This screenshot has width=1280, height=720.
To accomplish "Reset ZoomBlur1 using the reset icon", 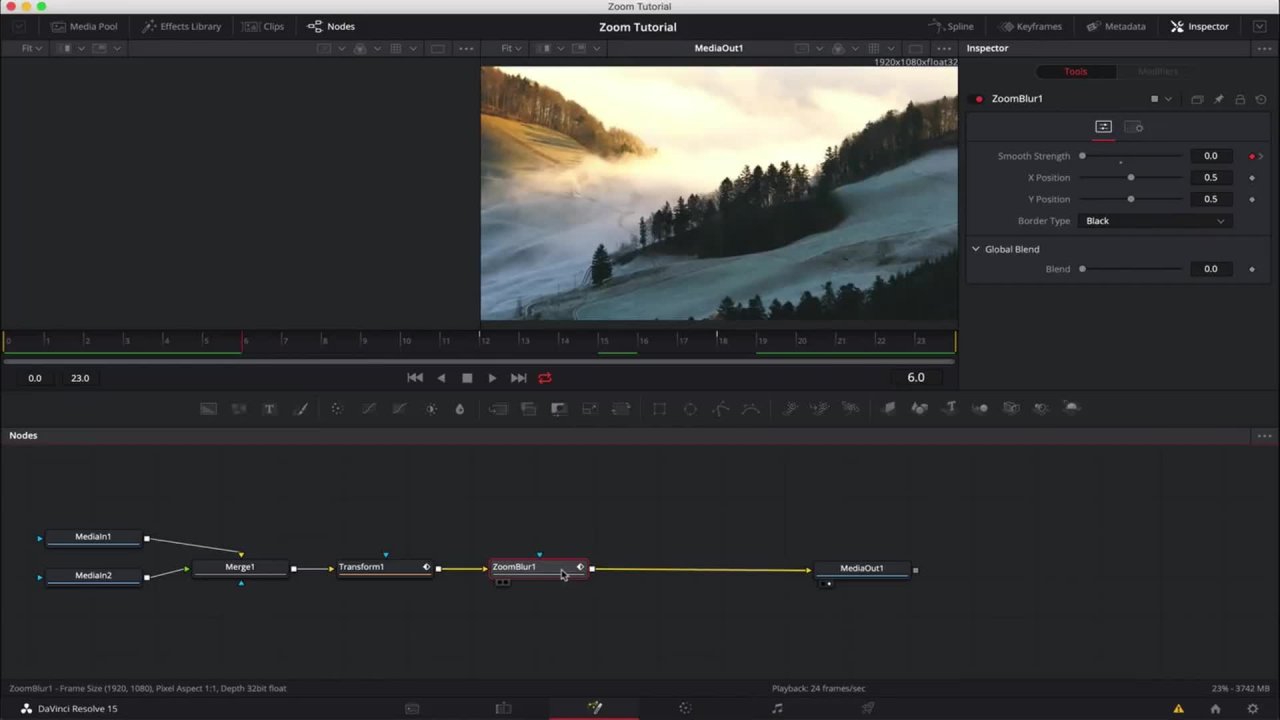I will (1260, 99).
